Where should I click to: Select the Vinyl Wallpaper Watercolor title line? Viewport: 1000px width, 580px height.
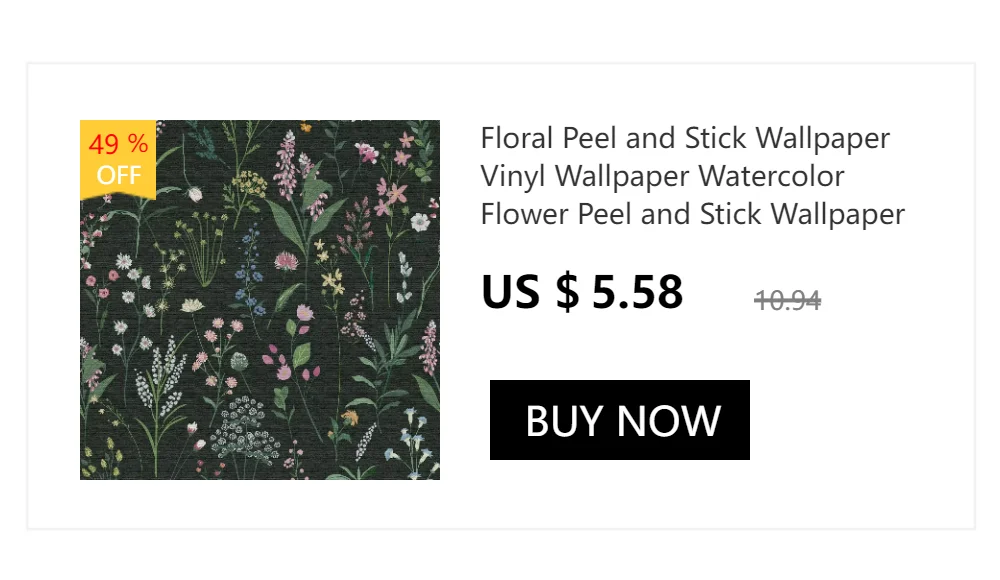(663, 177)
